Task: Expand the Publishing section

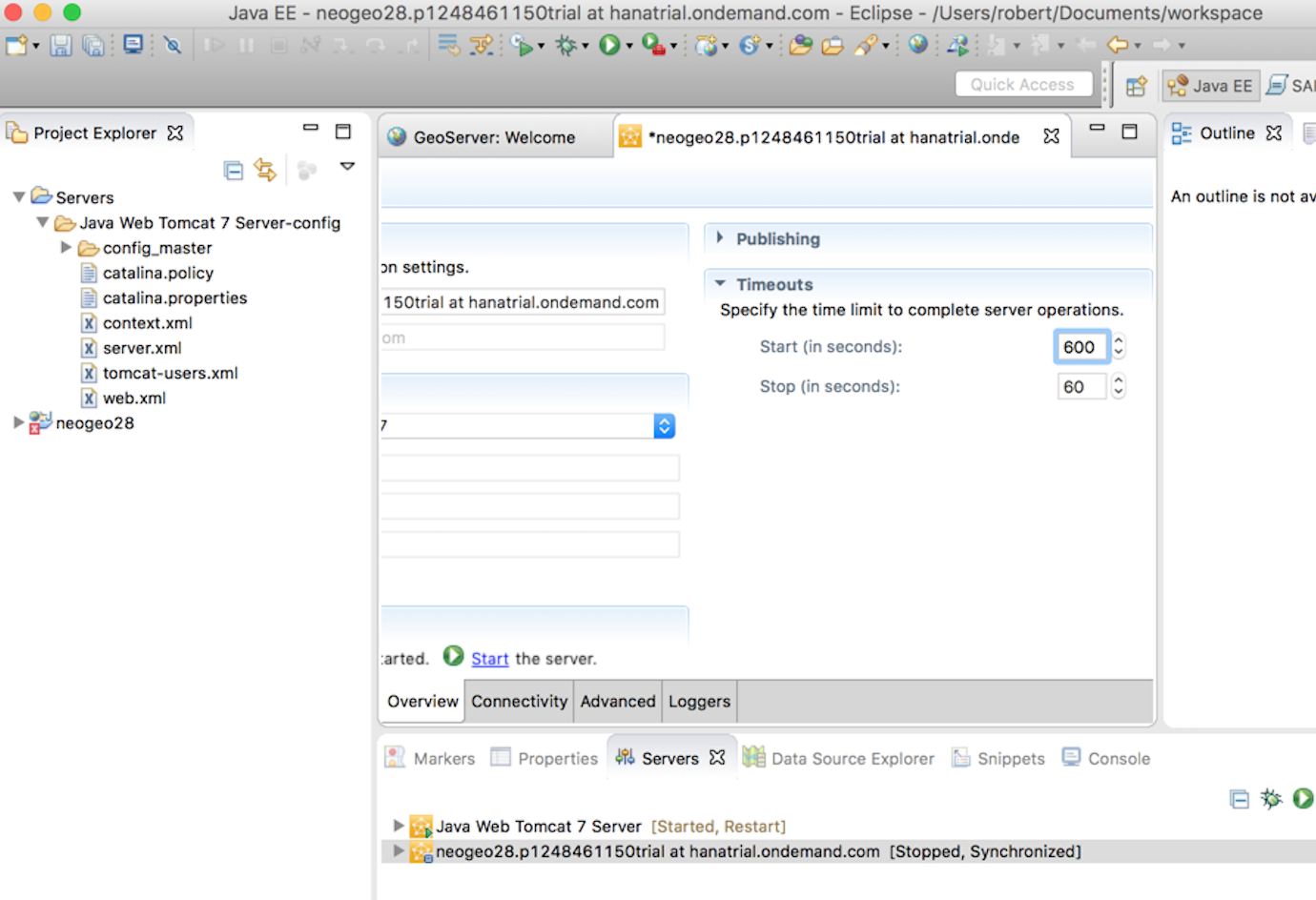Action: (x=720, y=237)
